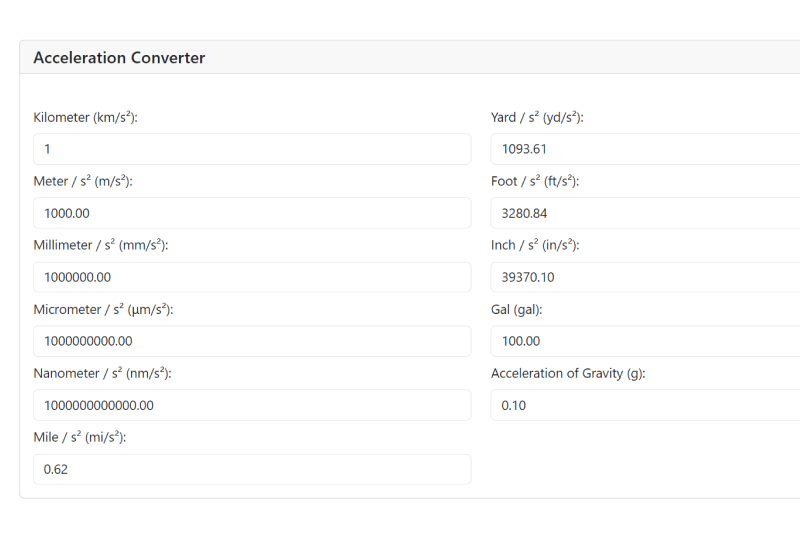Select the Acceleration of Gravity input field
Viewport: 800px width, 550px height.
pos(645,405)
